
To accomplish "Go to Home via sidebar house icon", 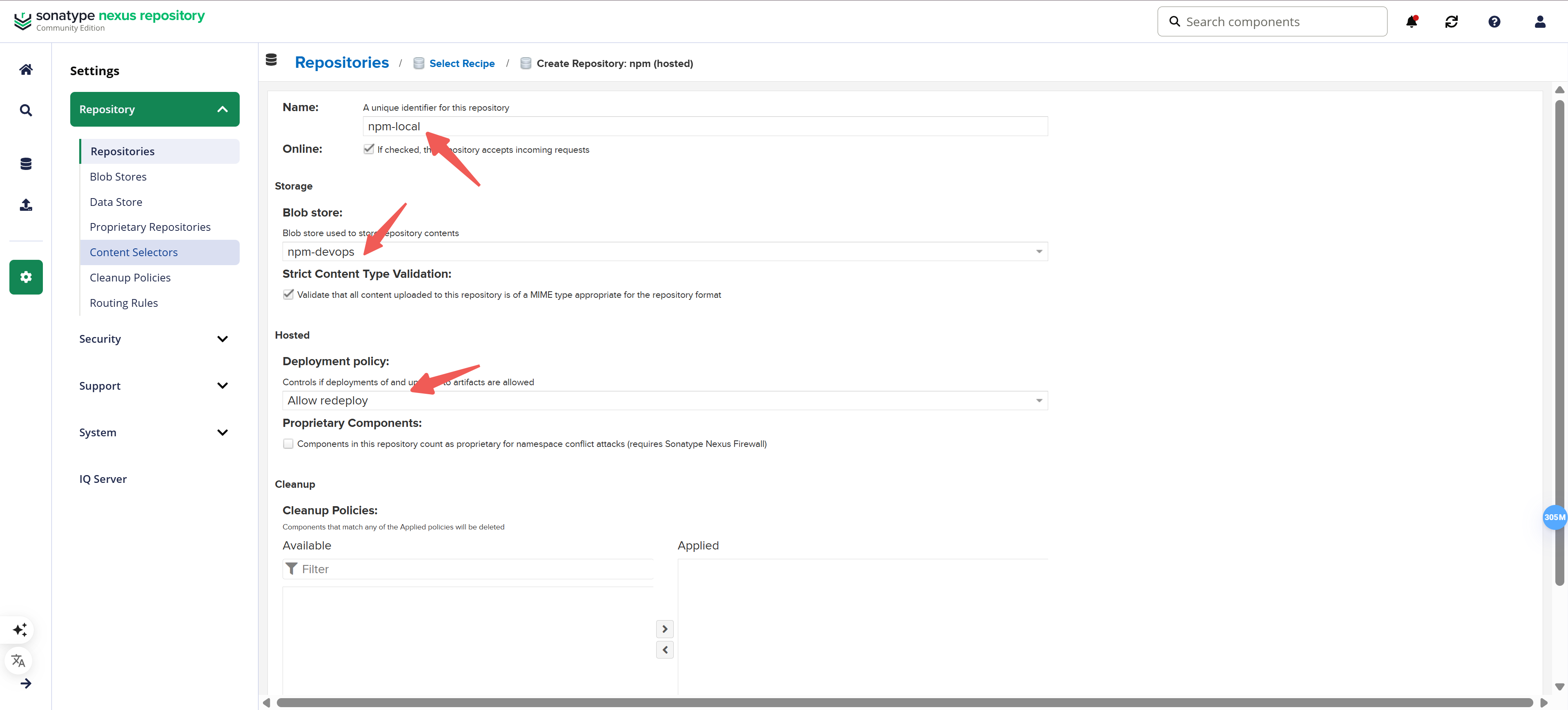I will pos(26,69).
